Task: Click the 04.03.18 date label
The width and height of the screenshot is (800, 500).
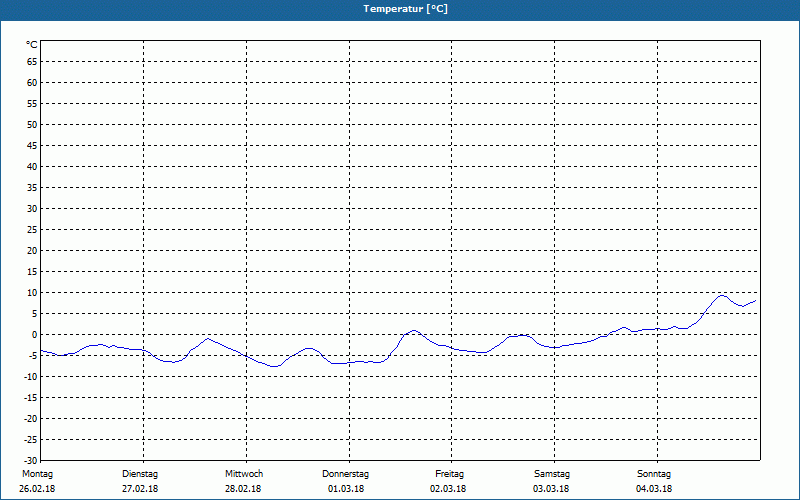Action: click(654, 489)
